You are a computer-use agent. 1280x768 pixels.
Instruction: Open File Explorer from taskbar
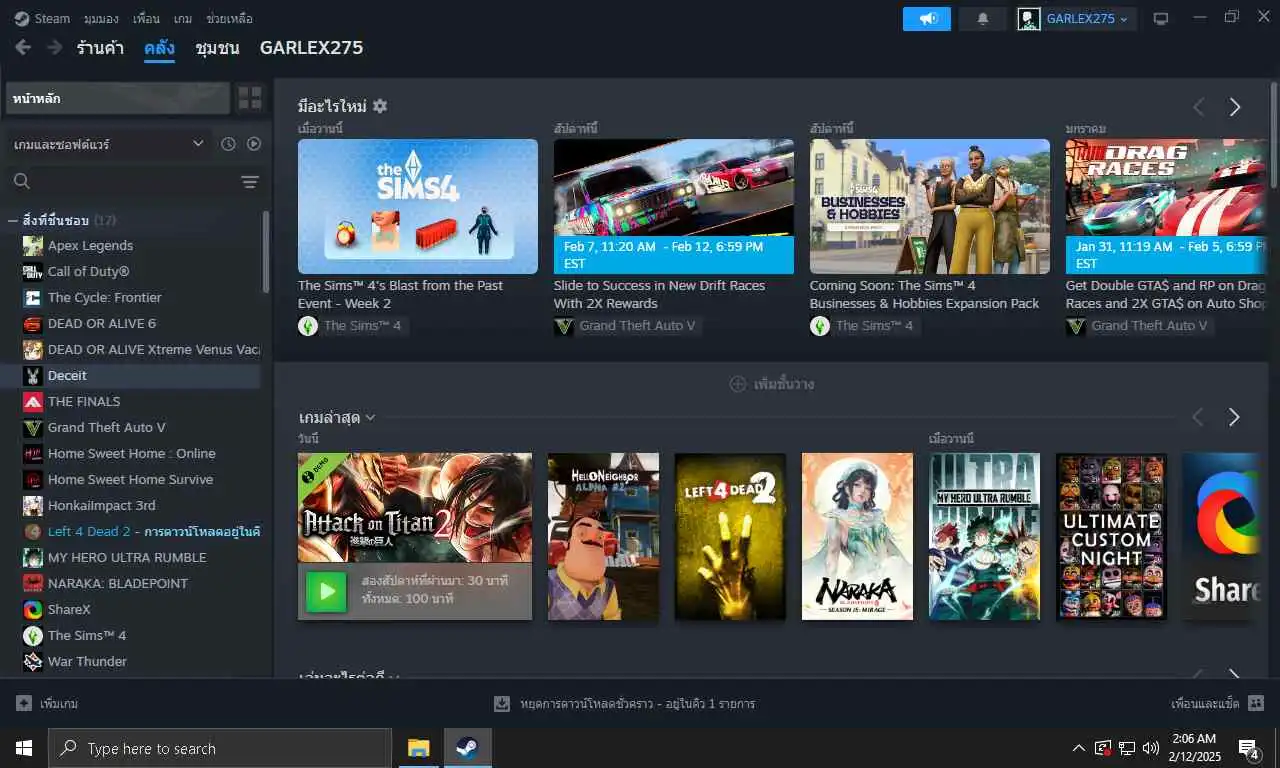point(419,748)
